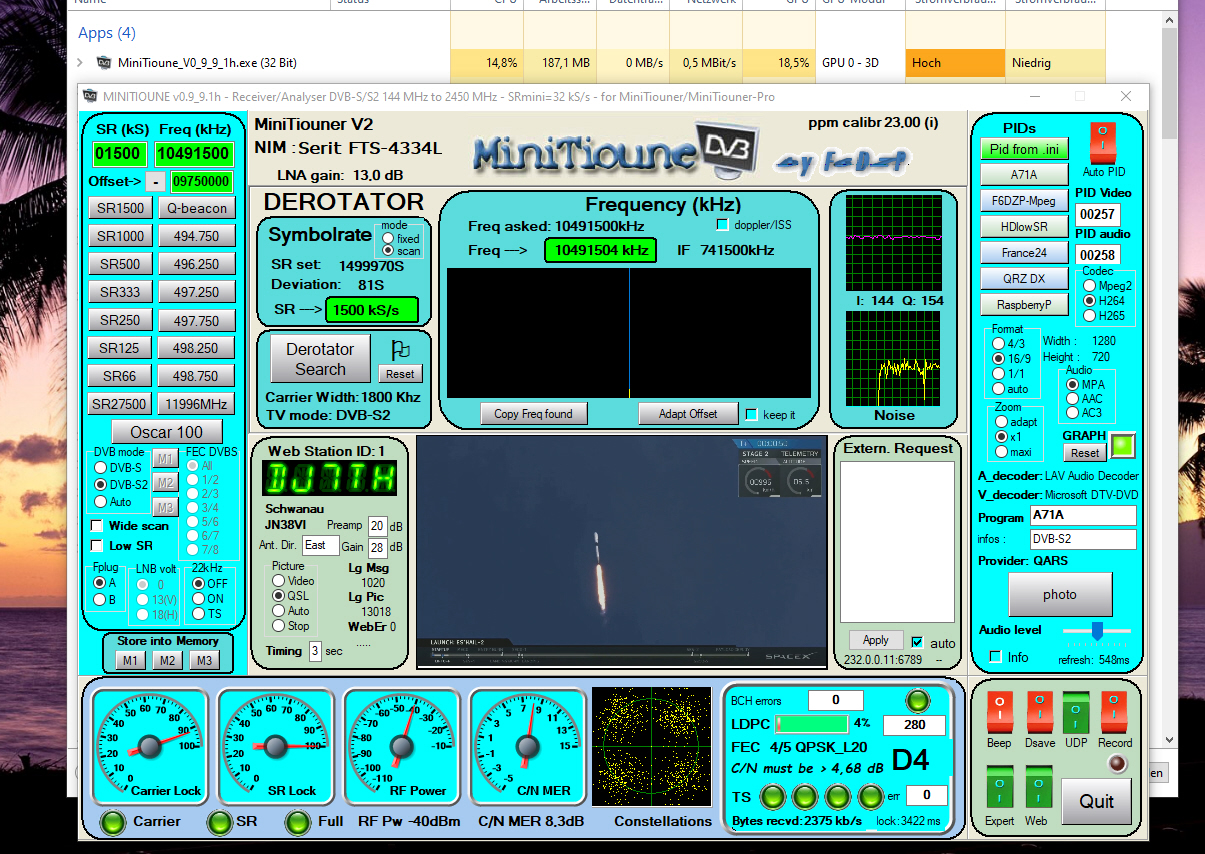1205x854 pixels.
Task: Click the SR status LED
Action: click(x=218, y=822)
